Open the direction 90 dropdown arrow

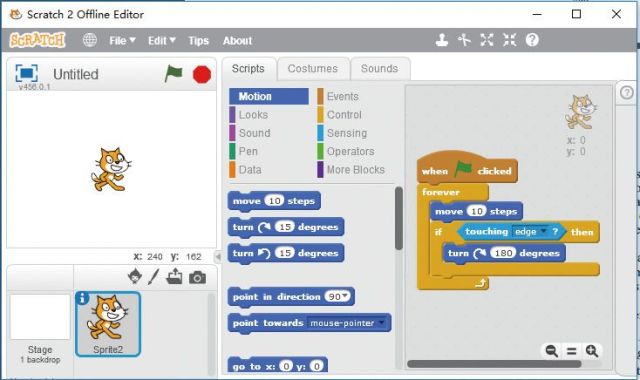[345, 296]
